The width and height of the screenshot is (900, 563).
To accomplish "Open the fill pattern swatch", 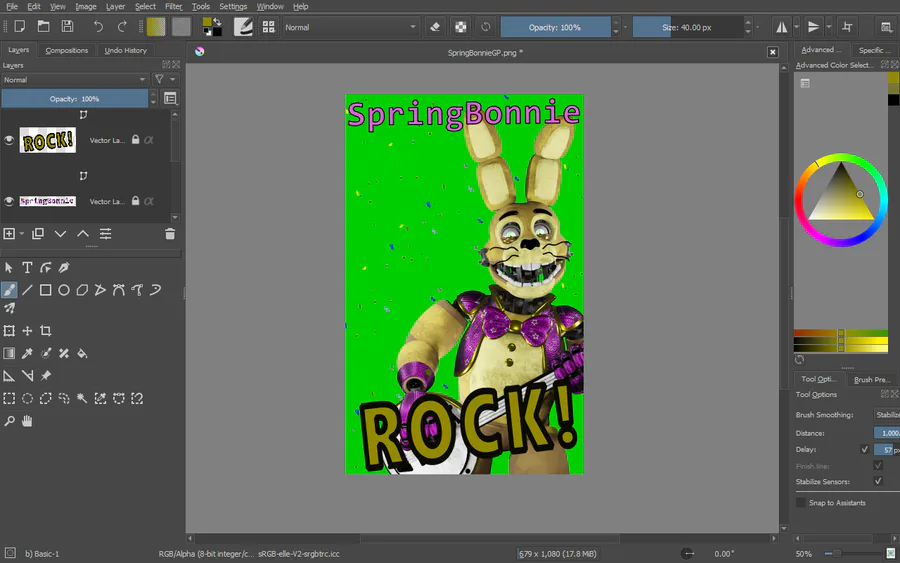I will click(181, 26).
